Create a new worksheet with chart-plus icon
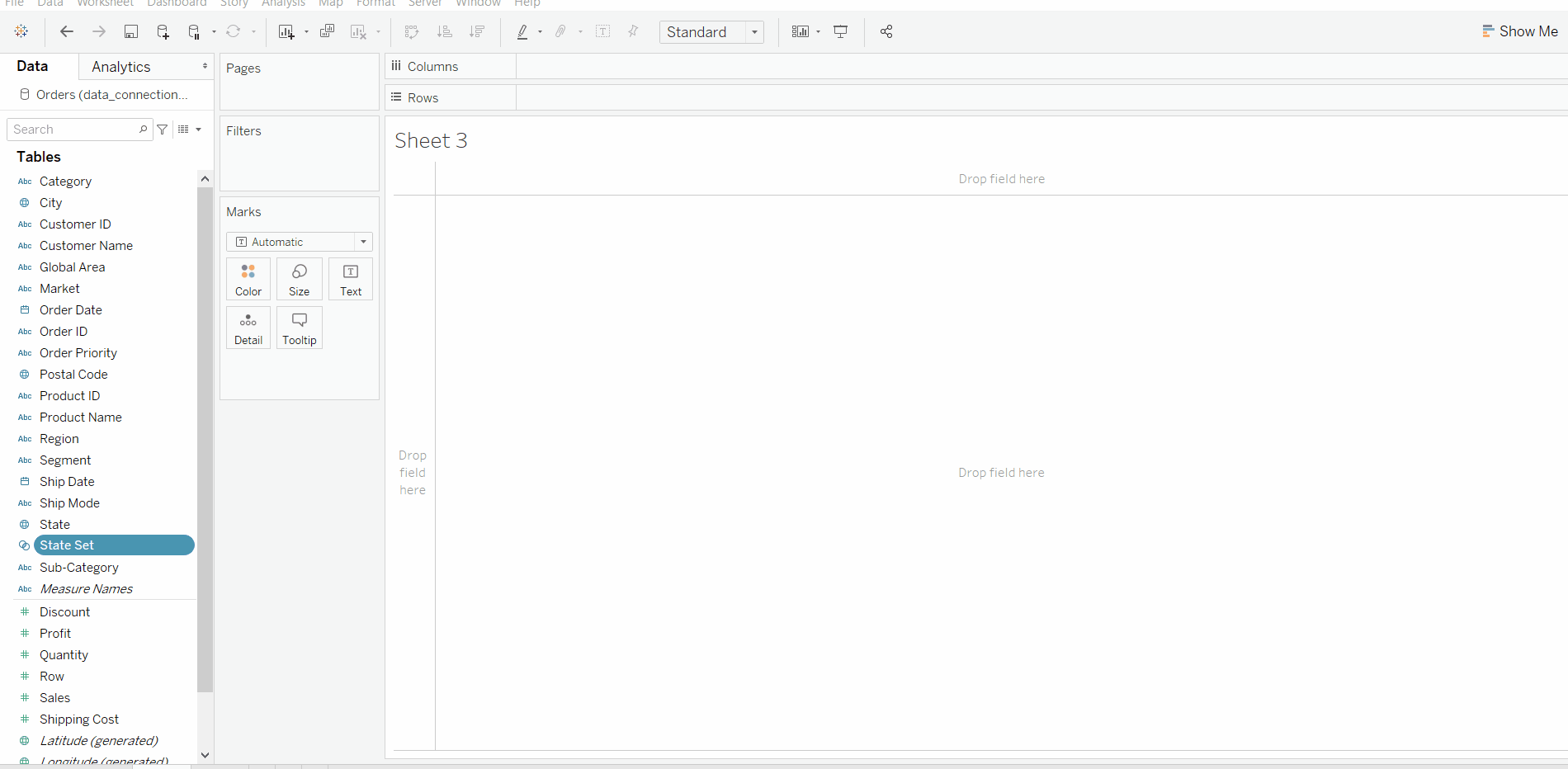1568x769 pixels. click(x=286, y=31)
